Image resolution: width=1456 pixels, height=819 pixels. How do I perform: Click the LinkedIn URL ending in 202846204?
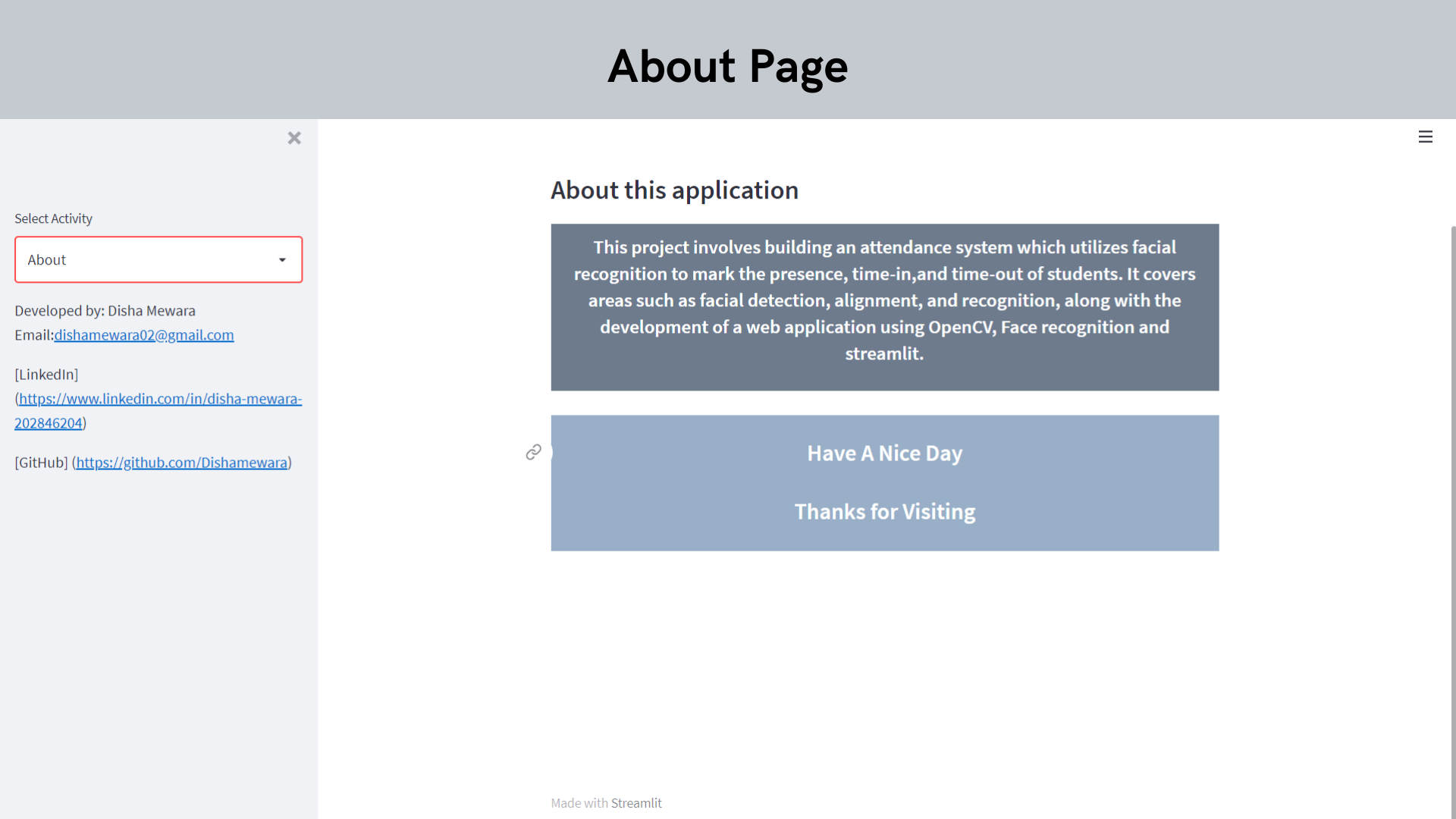48,422
